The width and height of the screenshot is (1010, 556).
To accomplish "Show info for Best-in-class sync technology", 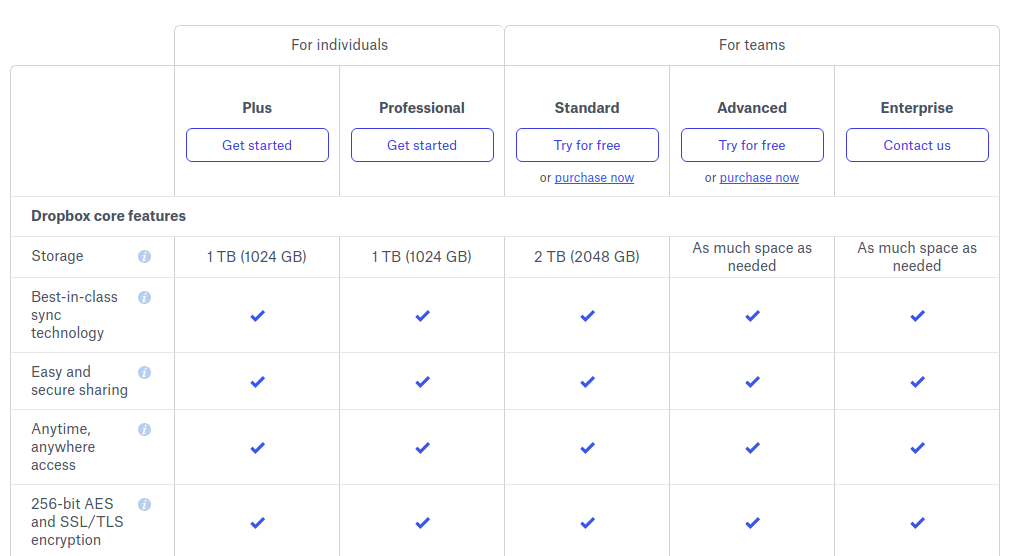I will [144, 298].
